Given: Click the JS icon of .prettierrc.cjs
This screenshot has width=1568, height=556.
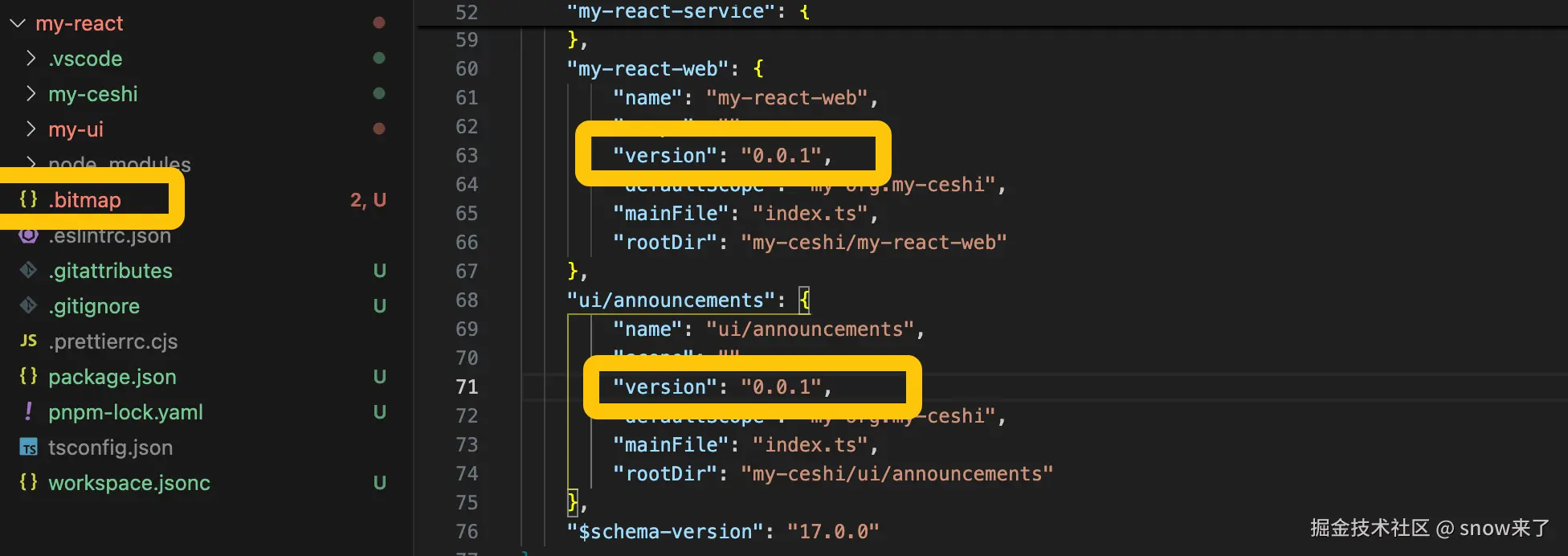Looking at the screenshot, I should 28,341.
